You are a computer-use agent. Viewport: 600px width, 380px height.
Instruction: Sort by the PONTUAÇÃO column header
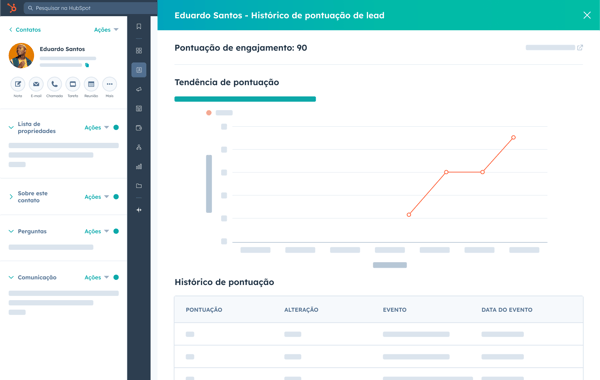point(204,310)
